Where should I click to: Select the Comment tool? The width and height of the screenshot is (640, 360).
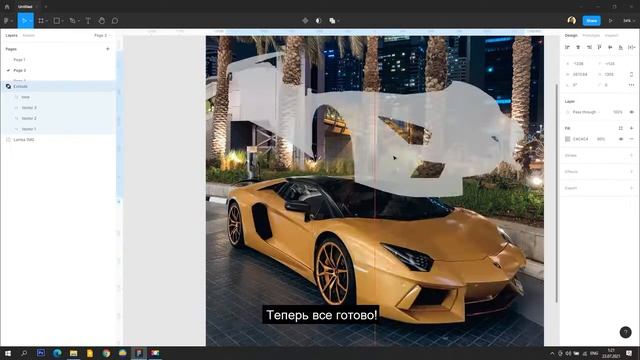(115, 20)
